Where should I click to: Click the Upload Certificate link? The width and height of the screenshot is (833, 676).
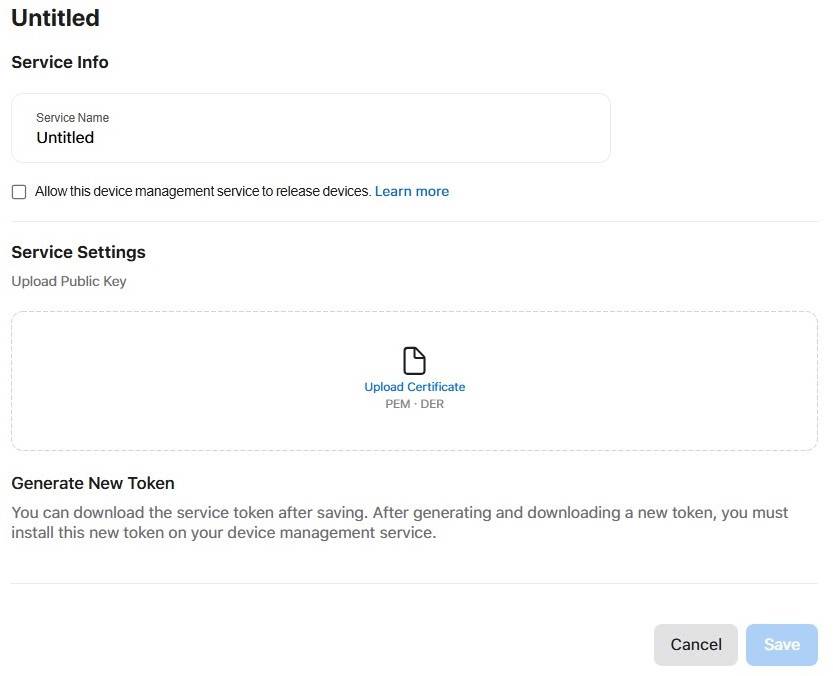point(414,387)
